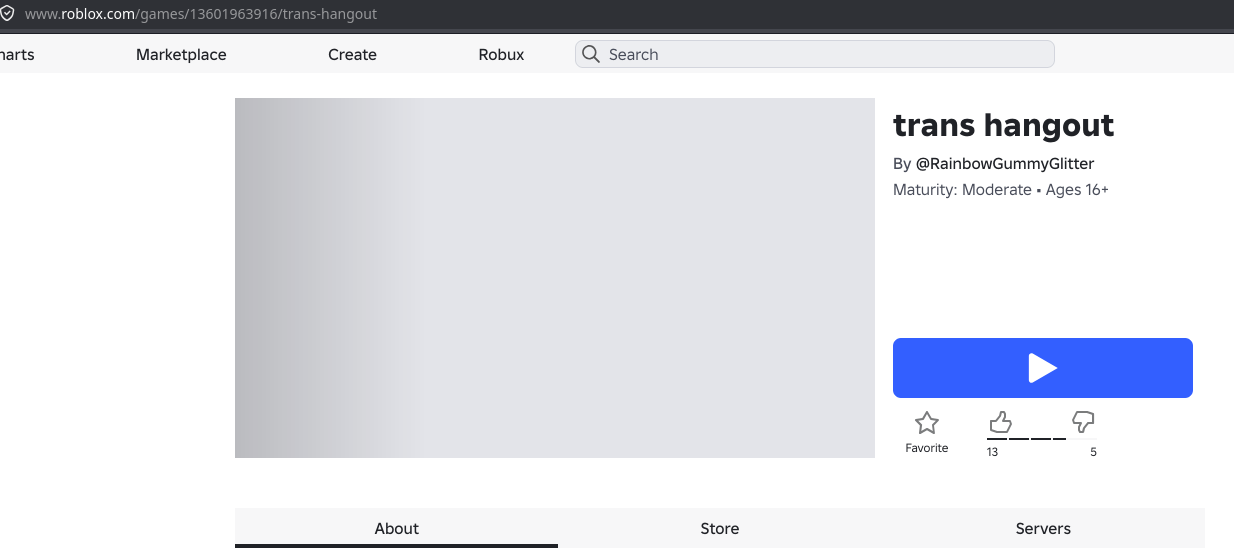The height and width of the screenshot is (551, 1234).
Task: Click the magnifier icon in search bar
Action: pos(591,54)
